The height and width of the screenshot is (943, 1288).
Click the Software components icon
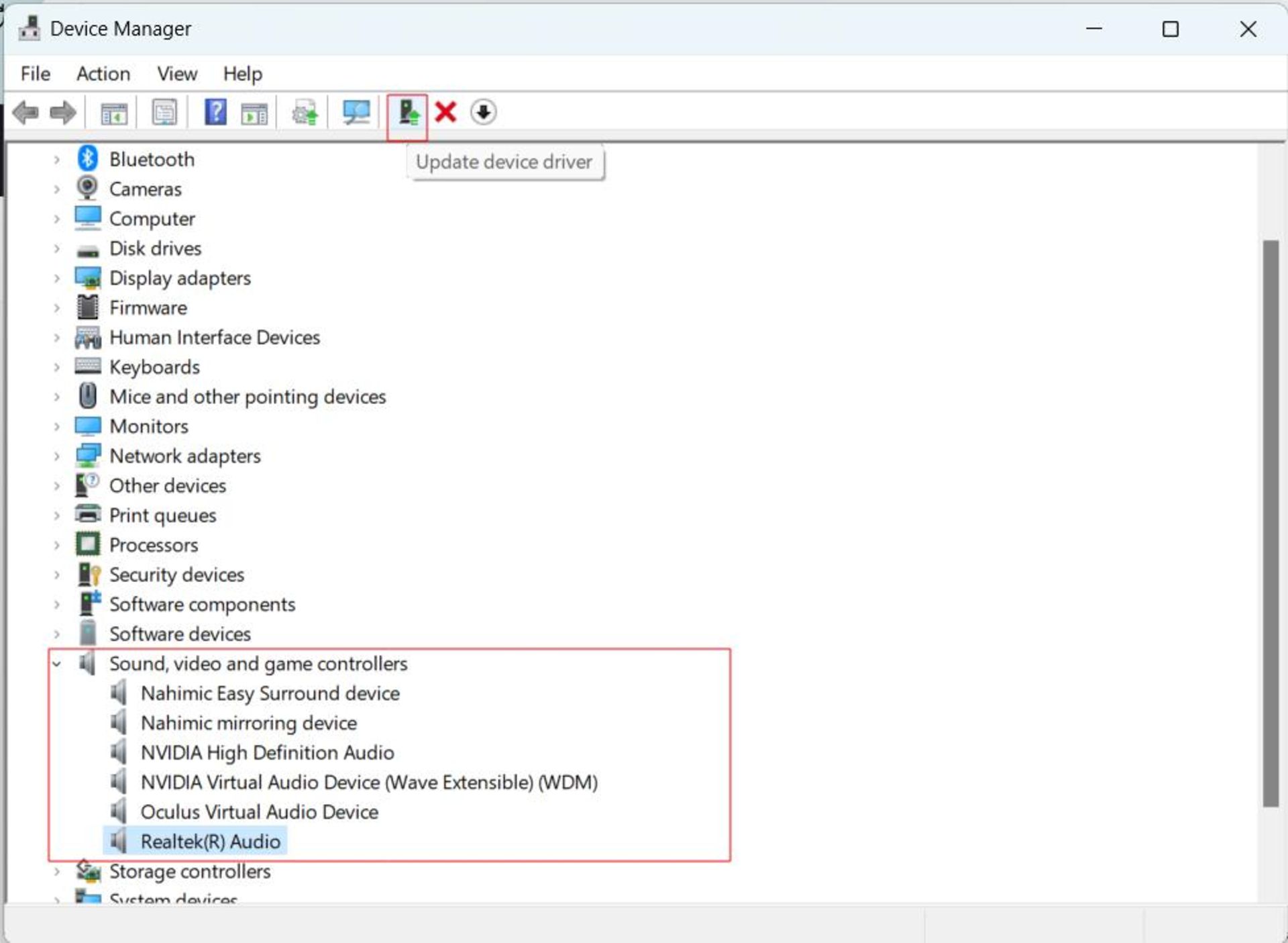click(x=89, y=603)
